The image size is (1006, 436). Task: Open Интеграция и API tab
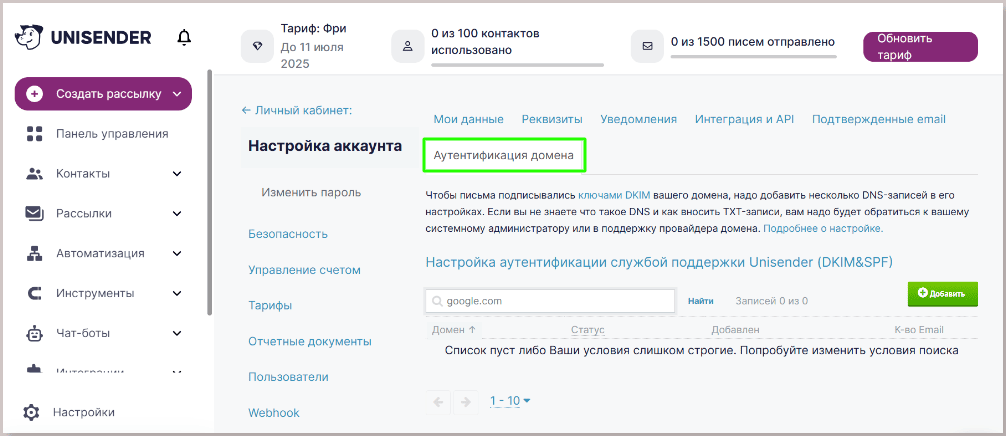(x=744, y=119)
